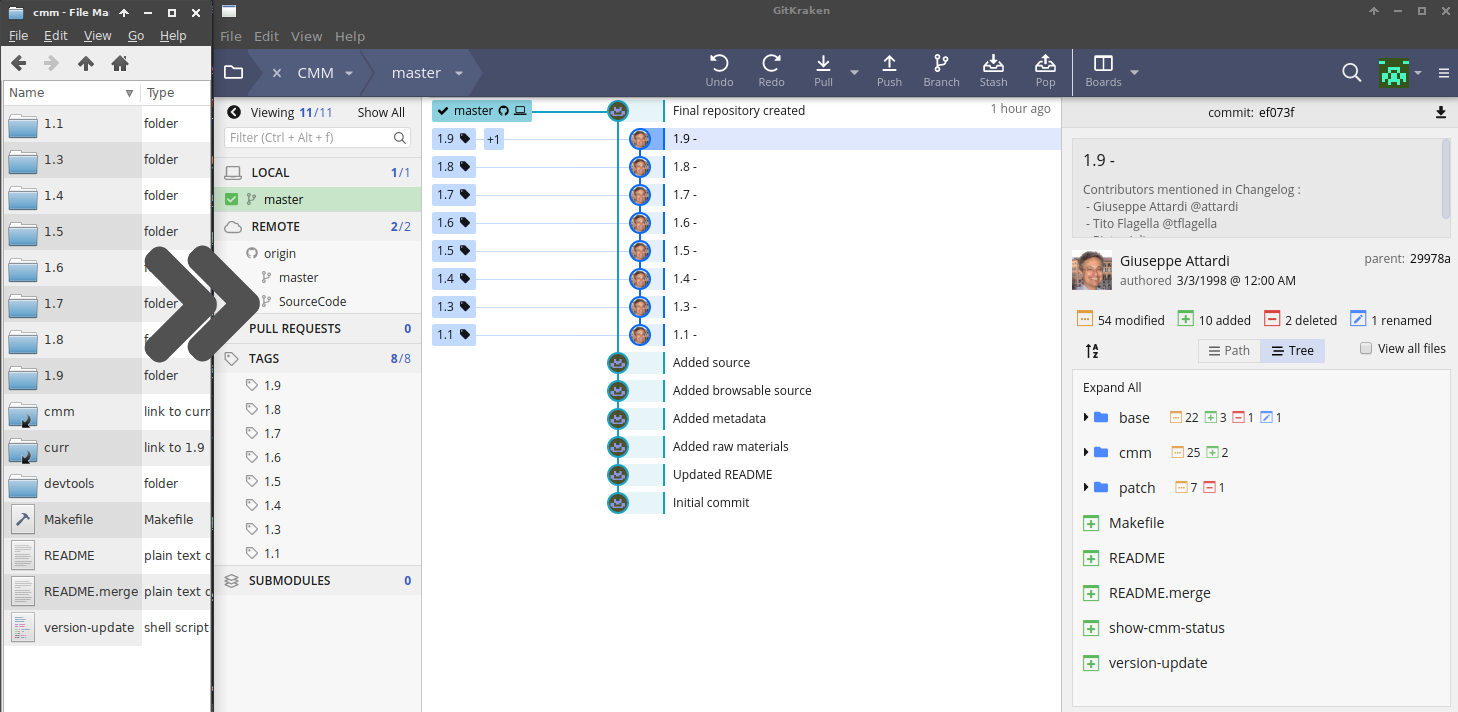This screenshot has width=1458, height=712.
Task: Select Final repository created commit
Action: (x=739, y=110)
